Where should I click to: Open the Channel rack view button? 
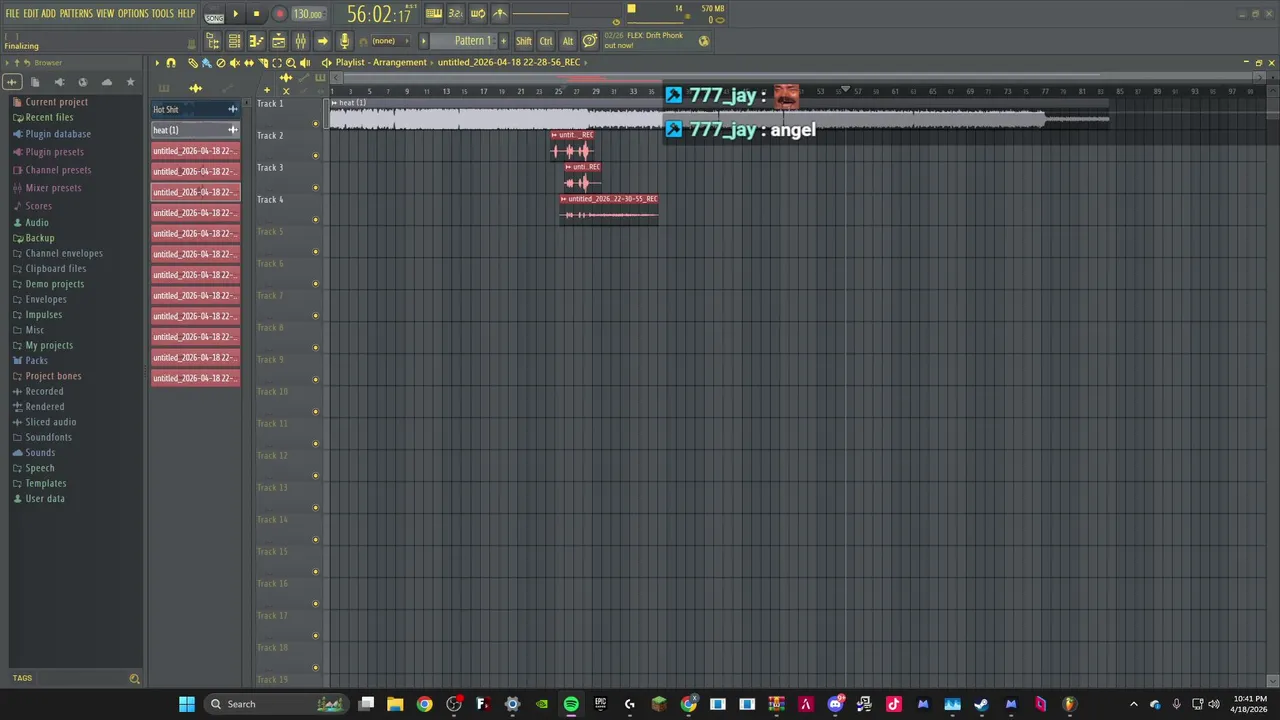(x=234, y=41)
